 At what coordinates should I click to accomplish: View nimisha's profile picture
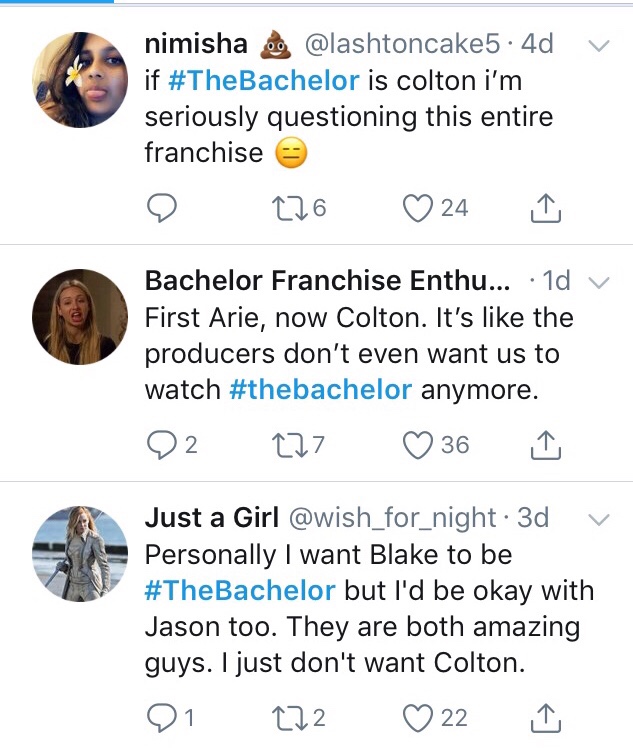[x=80, y=79]
